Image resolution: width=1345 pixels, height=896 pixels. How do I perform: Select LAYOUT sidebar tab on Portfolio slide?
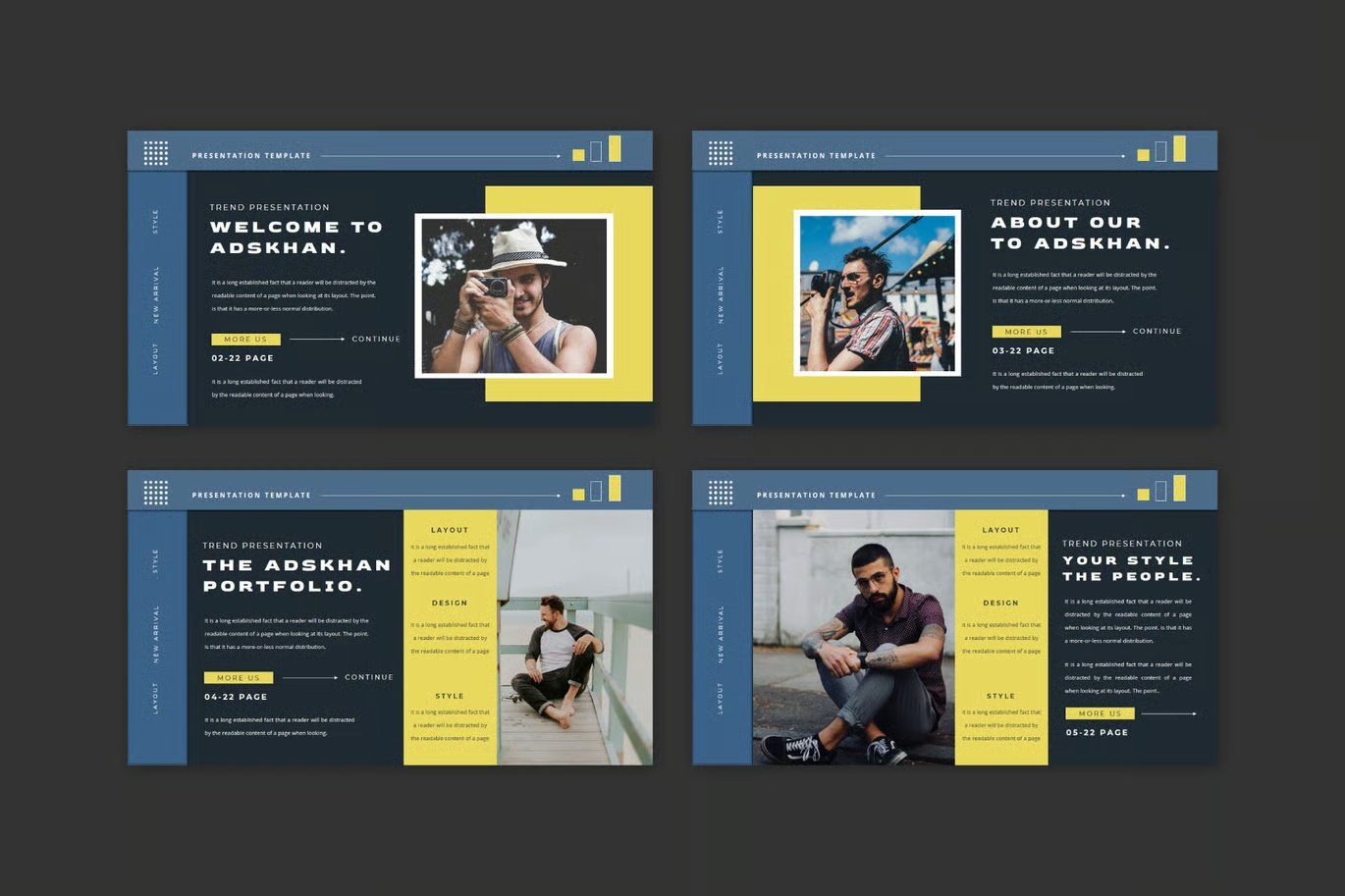tap(156, 698)
